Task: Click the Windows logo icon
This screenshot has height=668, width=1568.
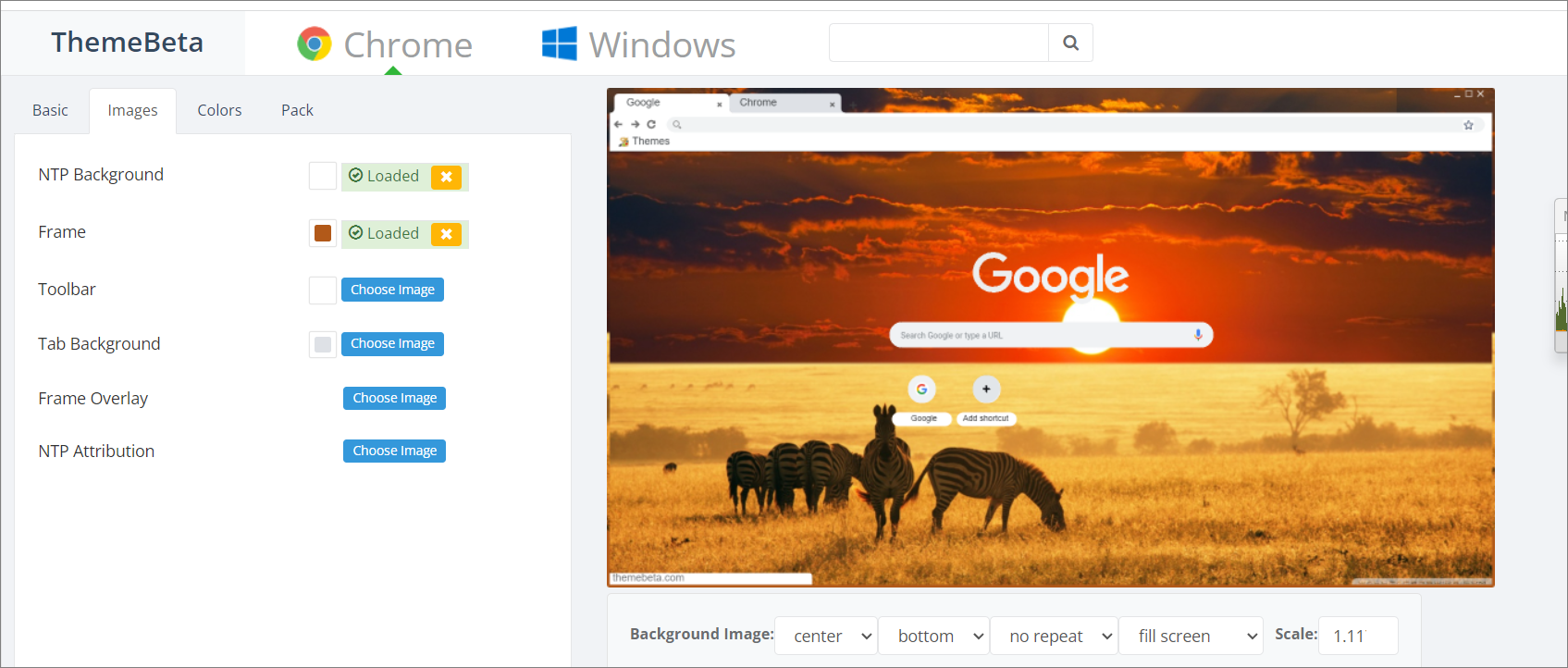Action: point(560,43)
